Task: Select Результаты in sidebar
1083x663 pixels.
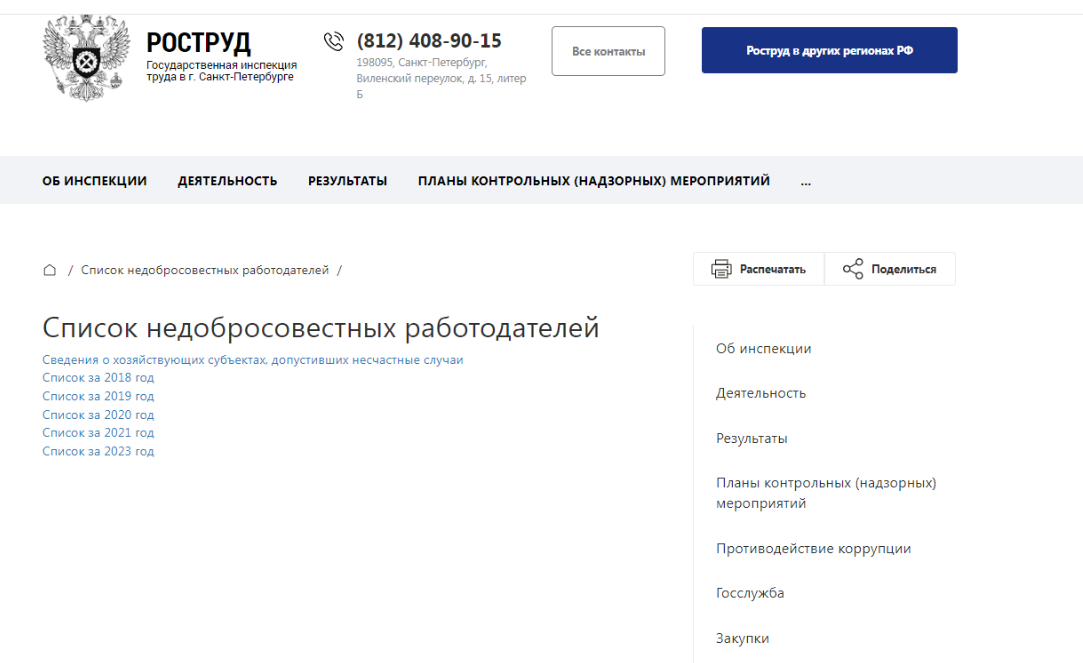Action: click(751, 439)
